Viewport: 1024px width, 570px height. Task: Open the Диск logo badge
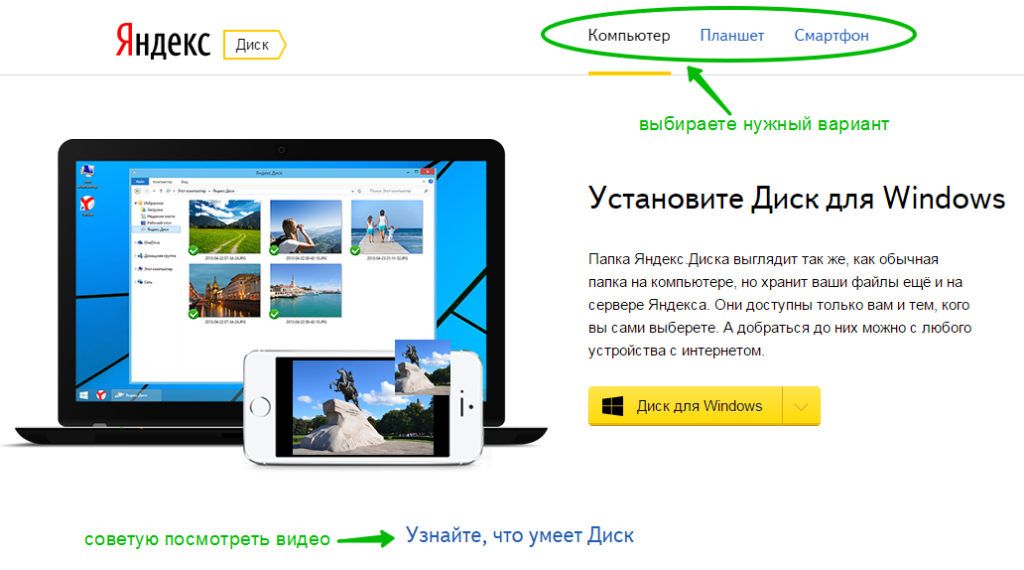click(254, 44)
